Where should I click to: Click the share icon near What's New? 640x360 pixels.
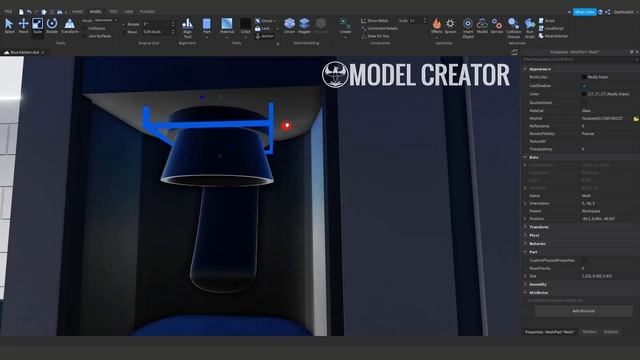(x=608, y=12)
